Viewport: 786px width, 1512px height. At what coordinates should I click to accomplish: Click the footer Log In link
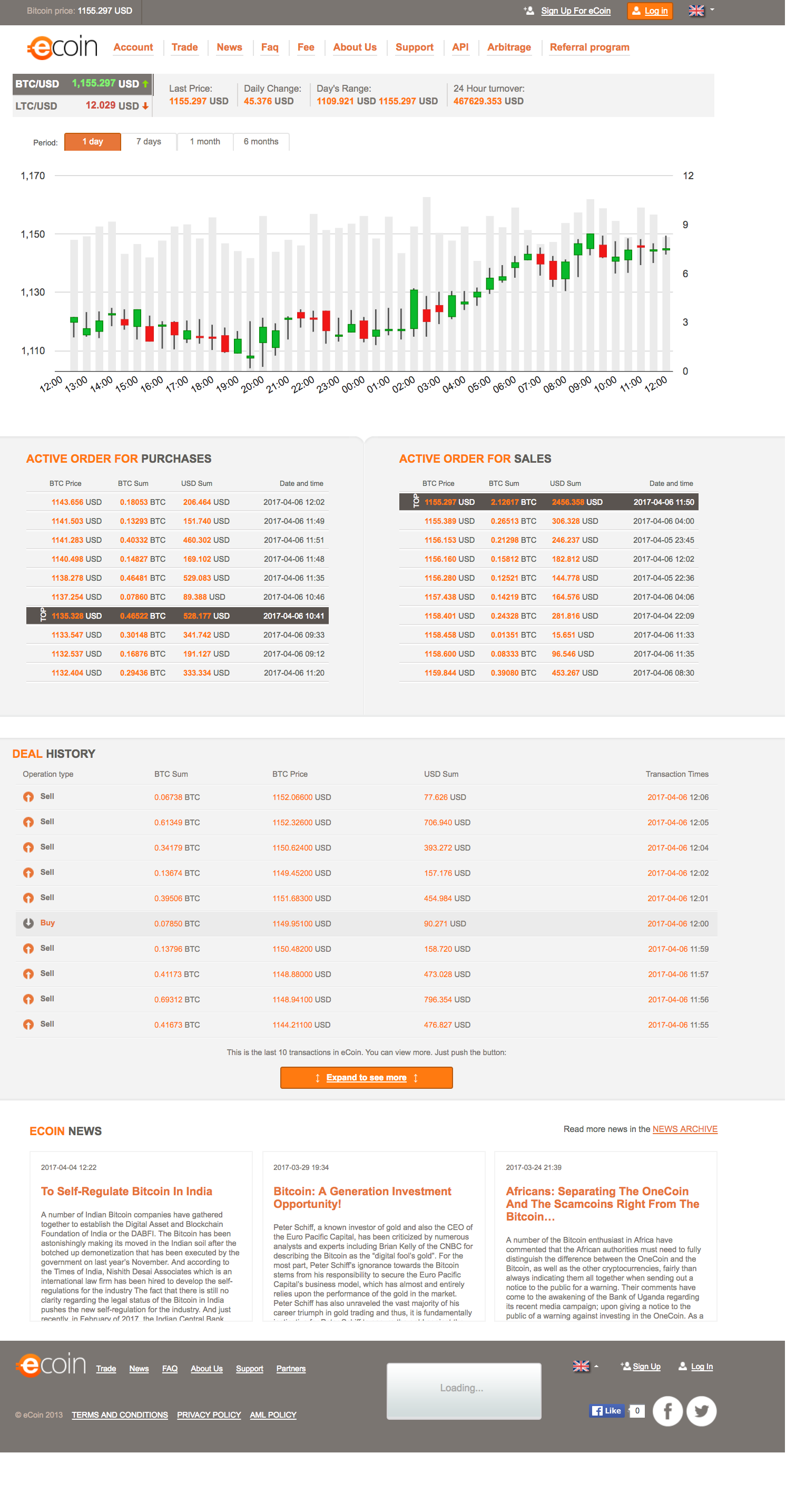pos(702,1367)
